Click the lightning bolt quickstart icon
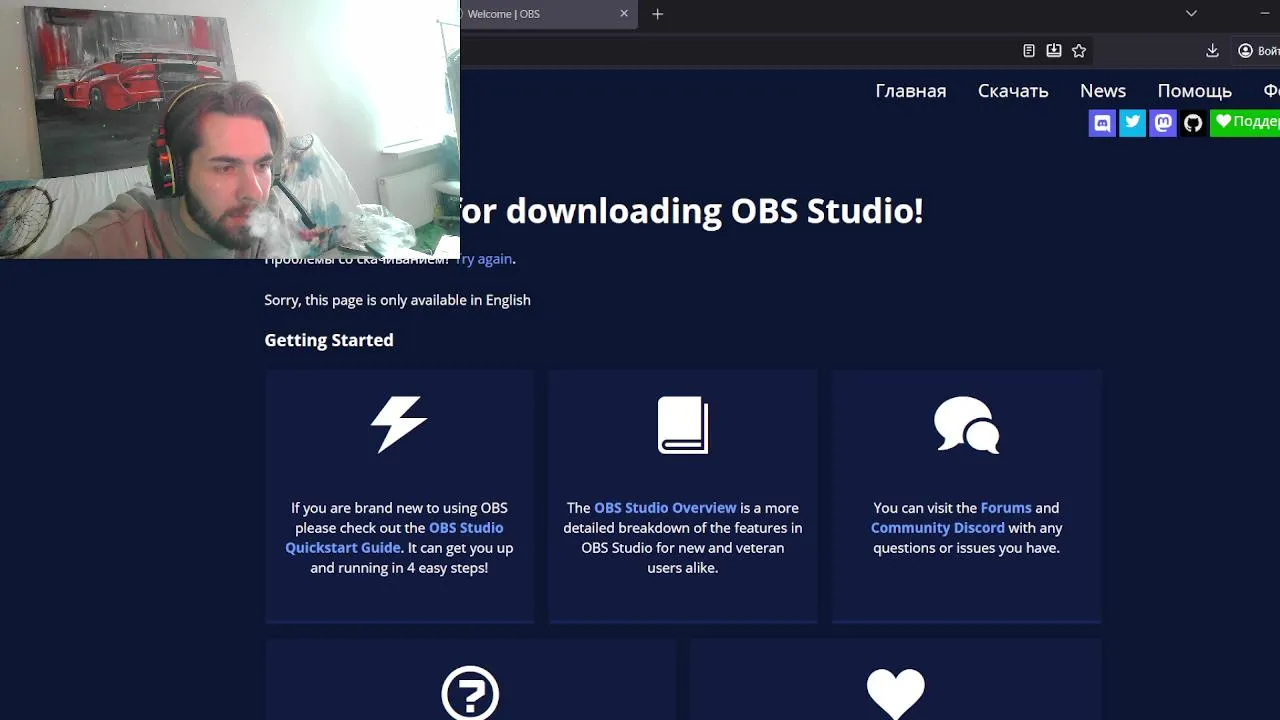The height and width of the screenshot is (720, 1280). (x=399, y=424)
